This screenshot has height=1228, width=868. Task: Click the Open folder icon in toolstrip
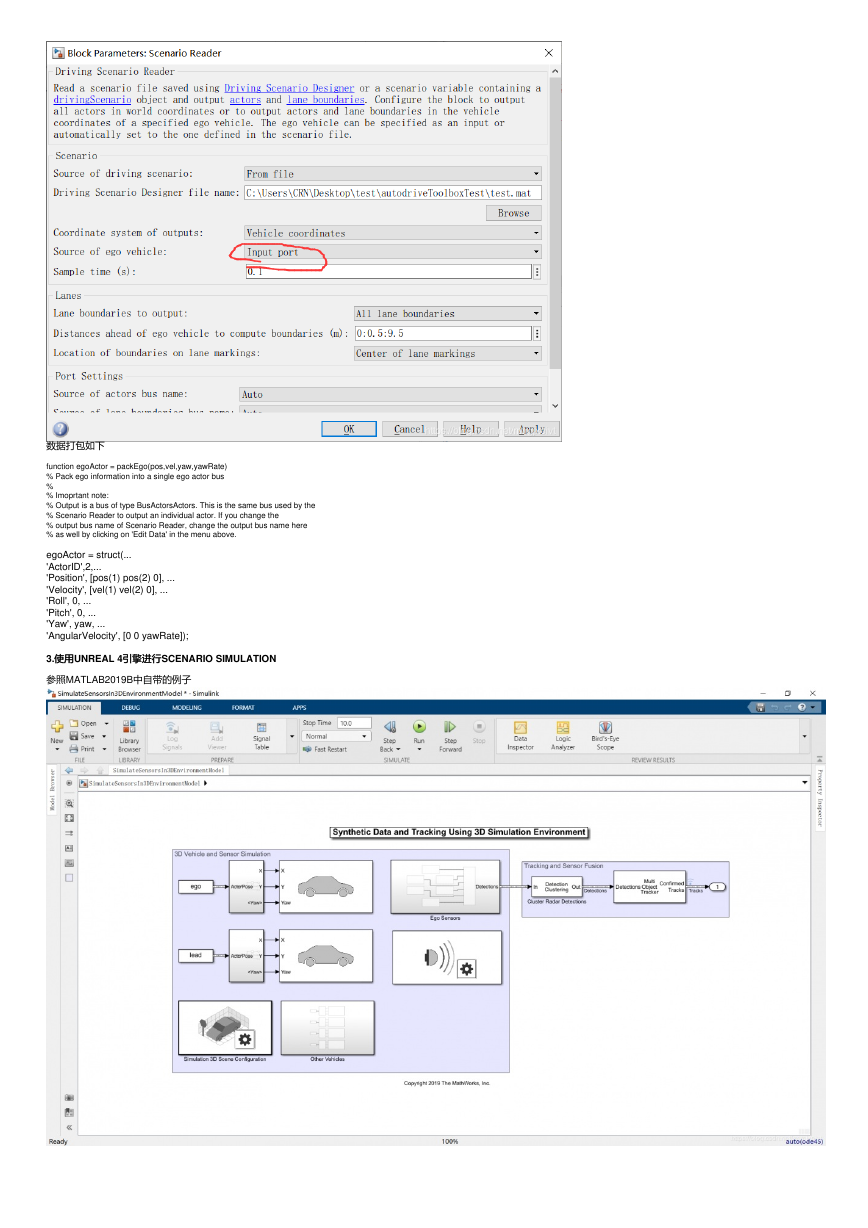74,723
